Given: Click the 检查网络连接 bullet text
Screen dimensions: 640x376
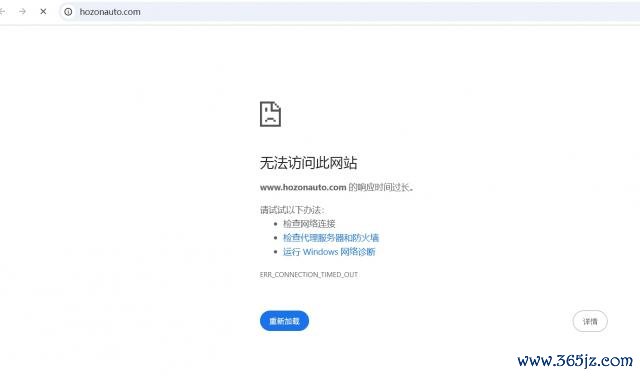Looking at the screenshot, I should click(309, 224).
